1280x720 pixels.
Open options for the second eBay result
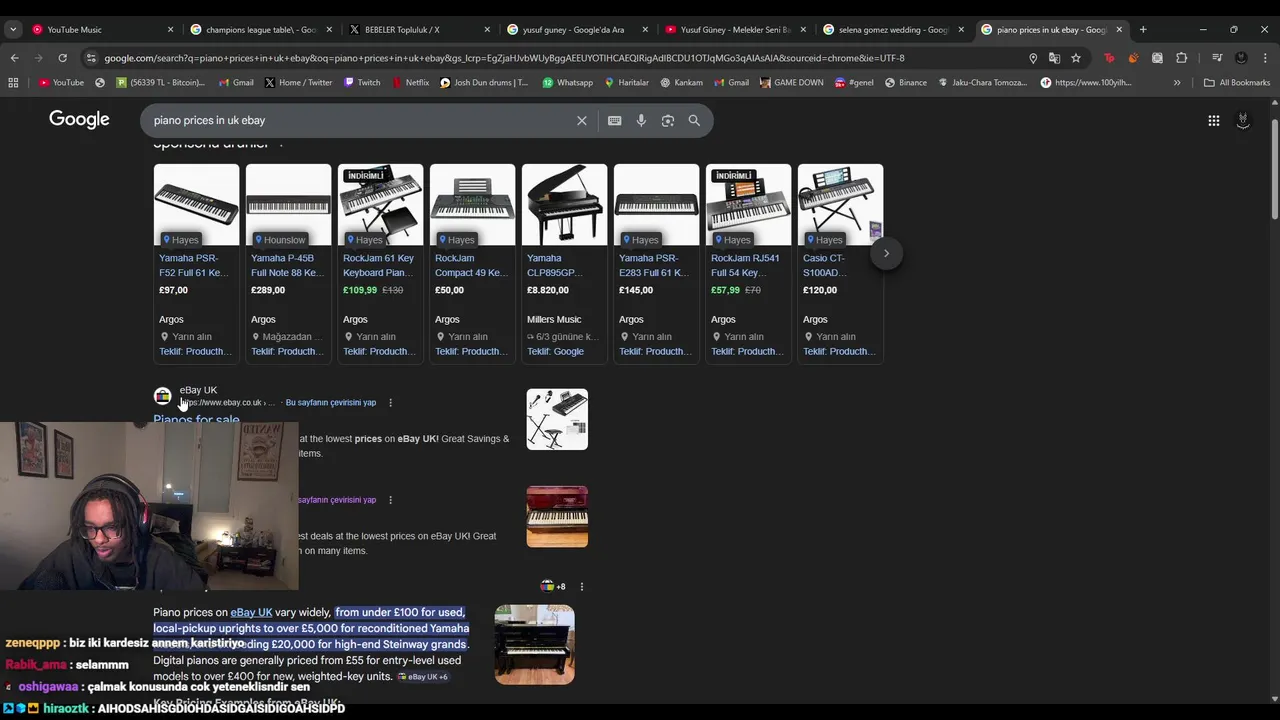click(x=390, y=499)
